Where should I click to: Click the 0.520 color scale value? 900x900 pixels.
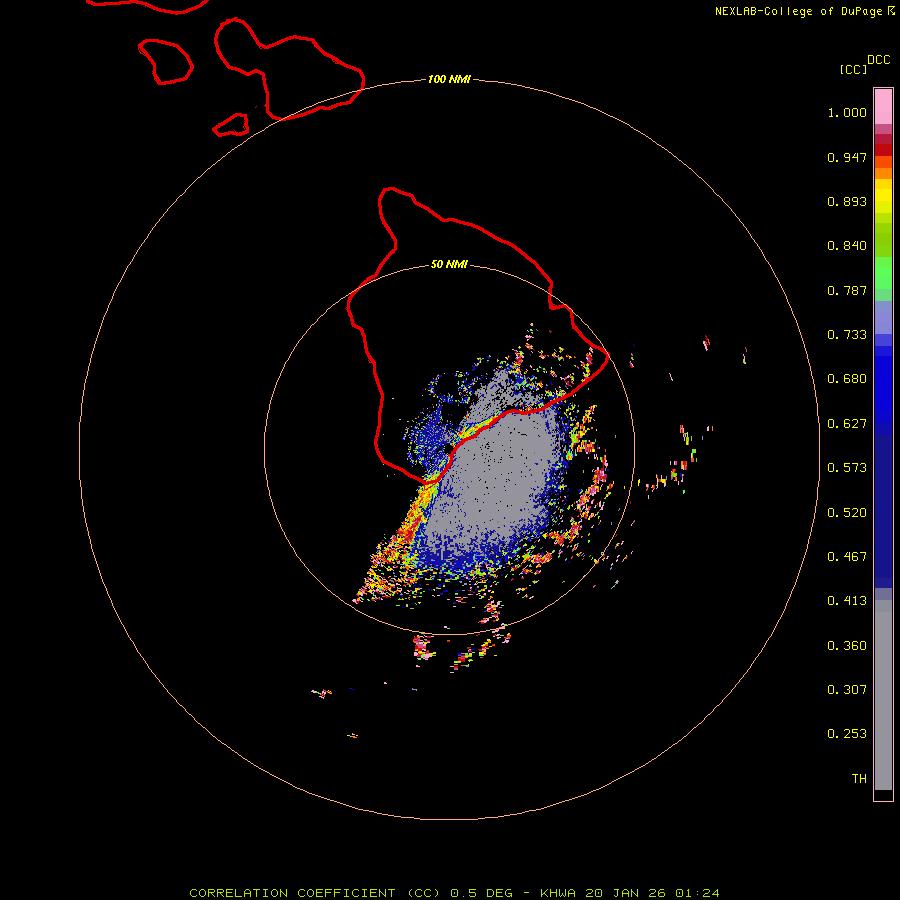pyautogui.click(x=847, y=513)
